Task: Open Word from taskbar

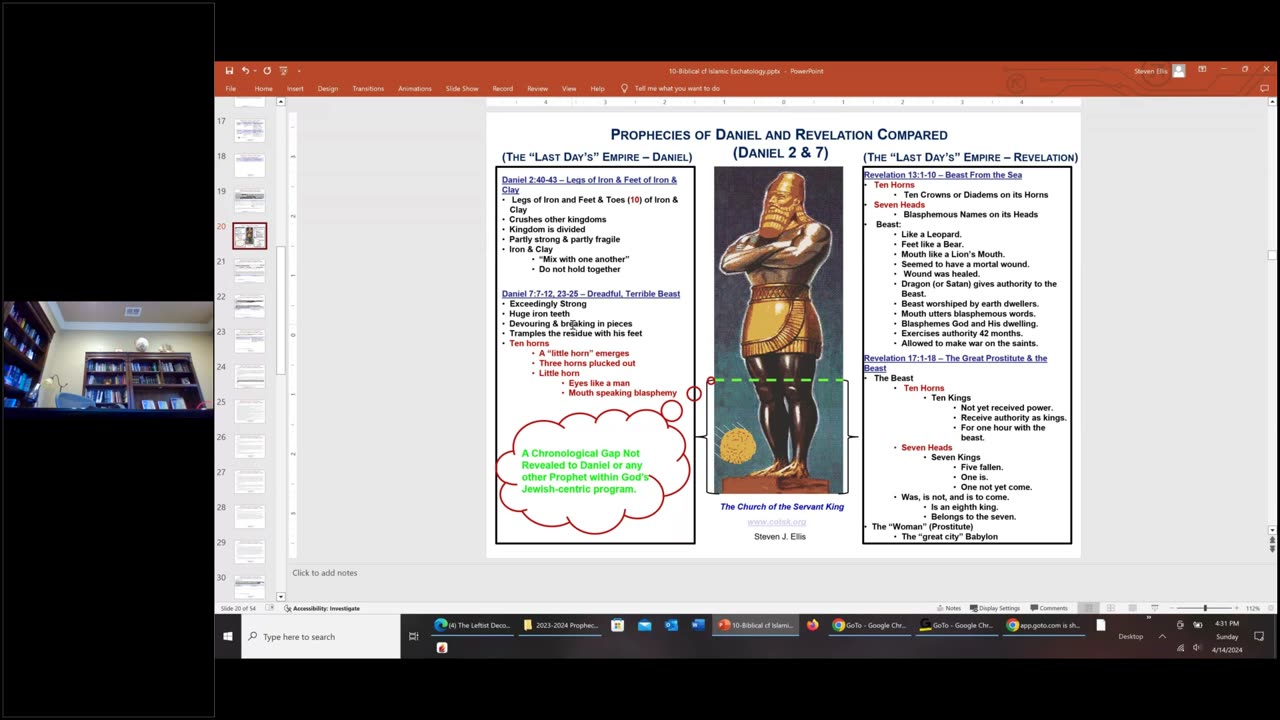Action: pyautogui.click(x=698, y=626)
